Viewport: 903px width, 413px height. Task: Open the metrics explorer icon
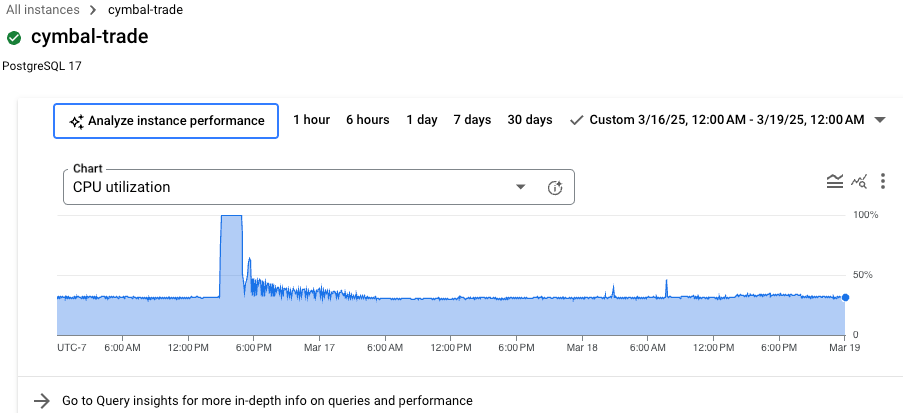(859, 181)
